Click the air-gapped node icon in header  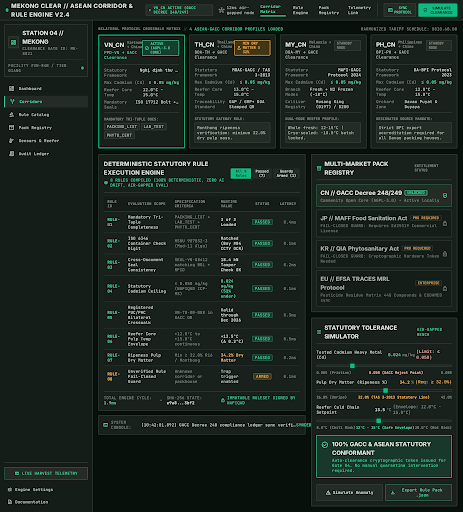pos(221,10)
